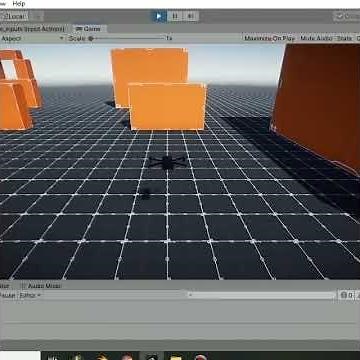Toggle the Stats overlay button
Image resolution: width=360 pixels, height=360 pixels.
point(344,38)
